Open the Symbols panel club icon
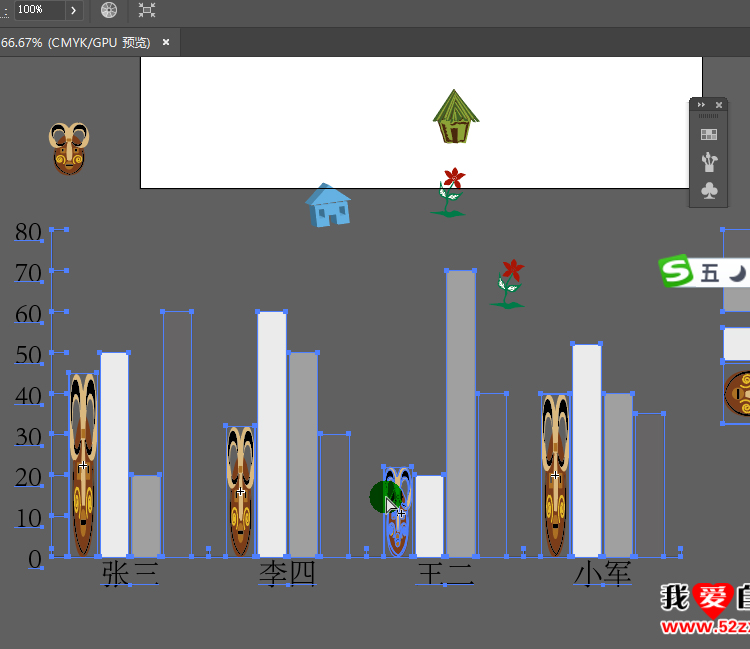The height and width of the screenshot is (649, 750). [x=709, y=191]
